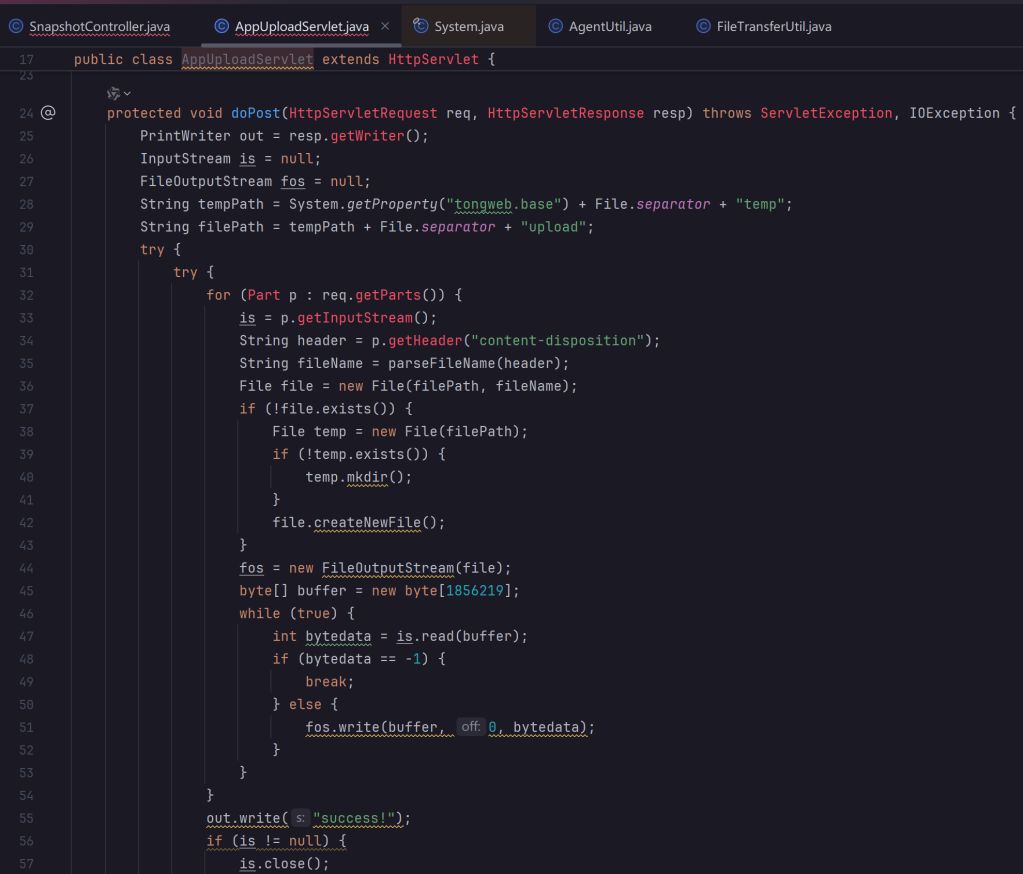Screen dimensions: 1023x874
Task: Click the sticky class declaration line 17
Action: click(284, 60)
